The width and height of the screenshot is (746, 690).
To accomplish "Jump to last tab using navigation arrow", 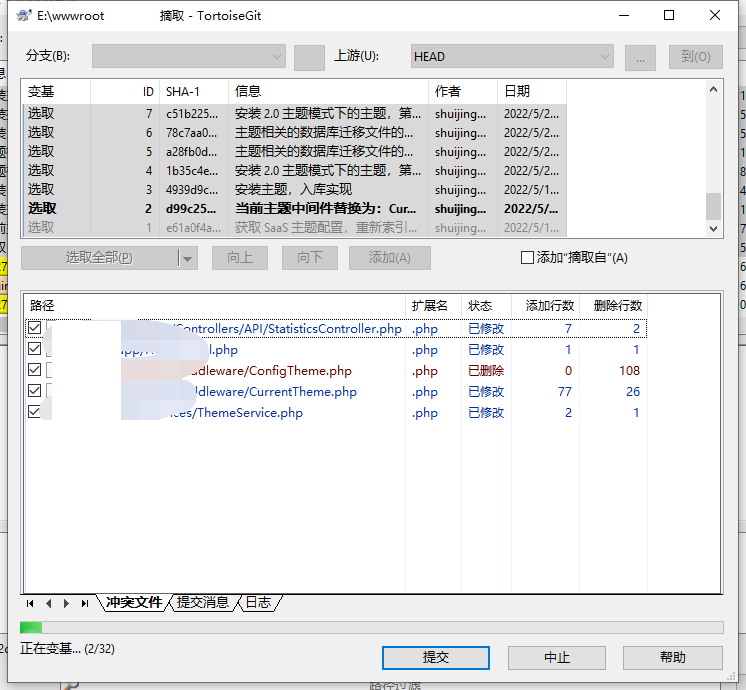I will (84, 603).
